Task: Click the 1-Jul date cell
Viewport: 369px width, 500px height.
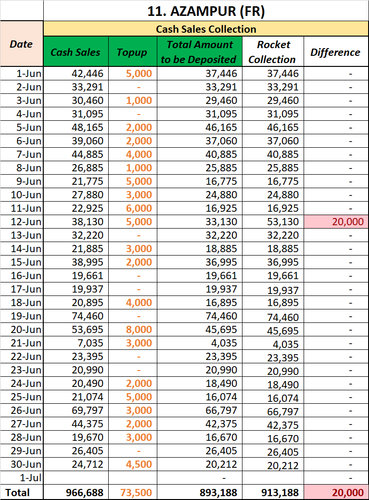Action: [x=22, y=478]
